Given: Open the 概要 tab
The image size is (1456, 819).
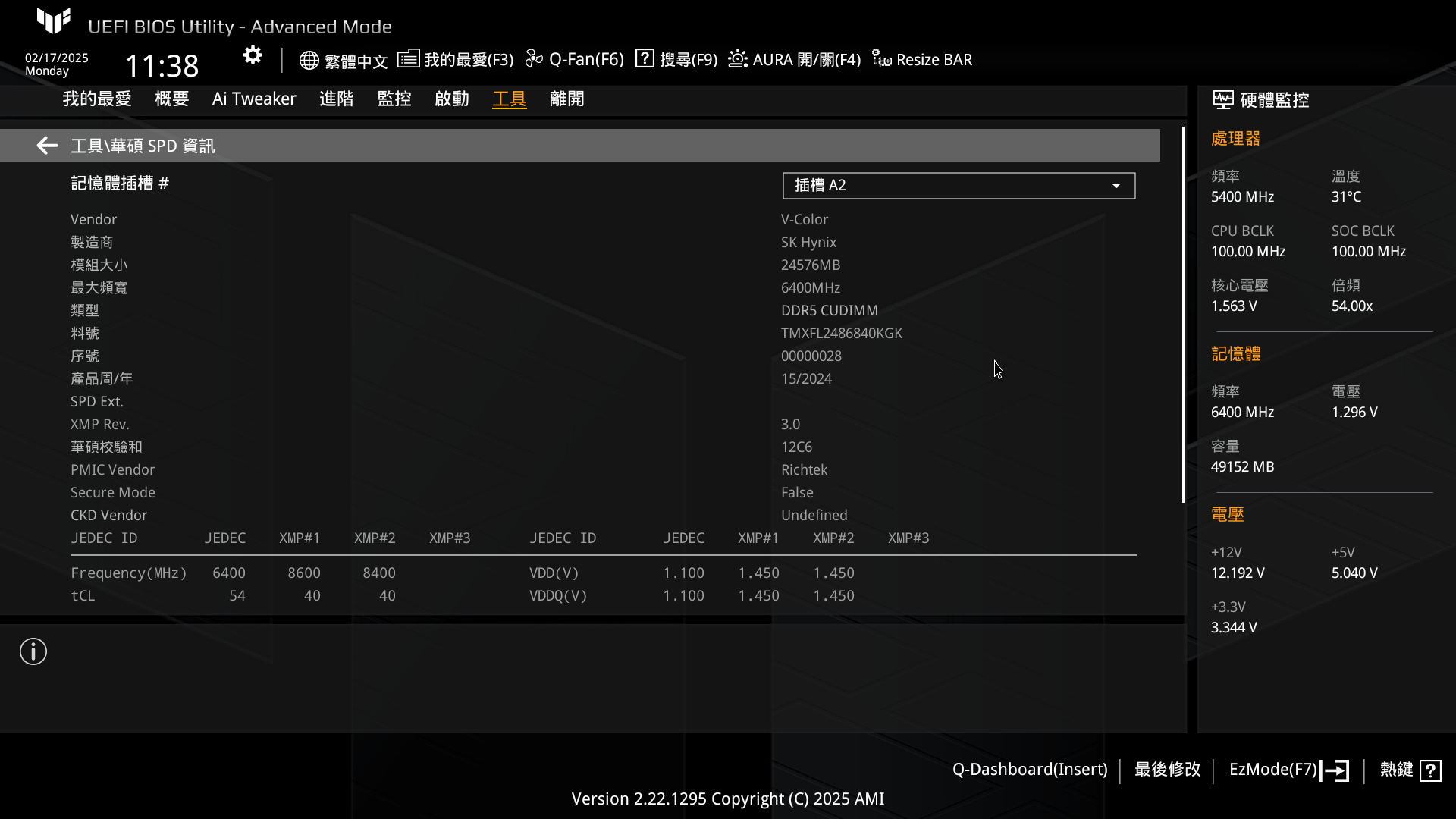Looking at the screenshot, I should tap(172, 99).
